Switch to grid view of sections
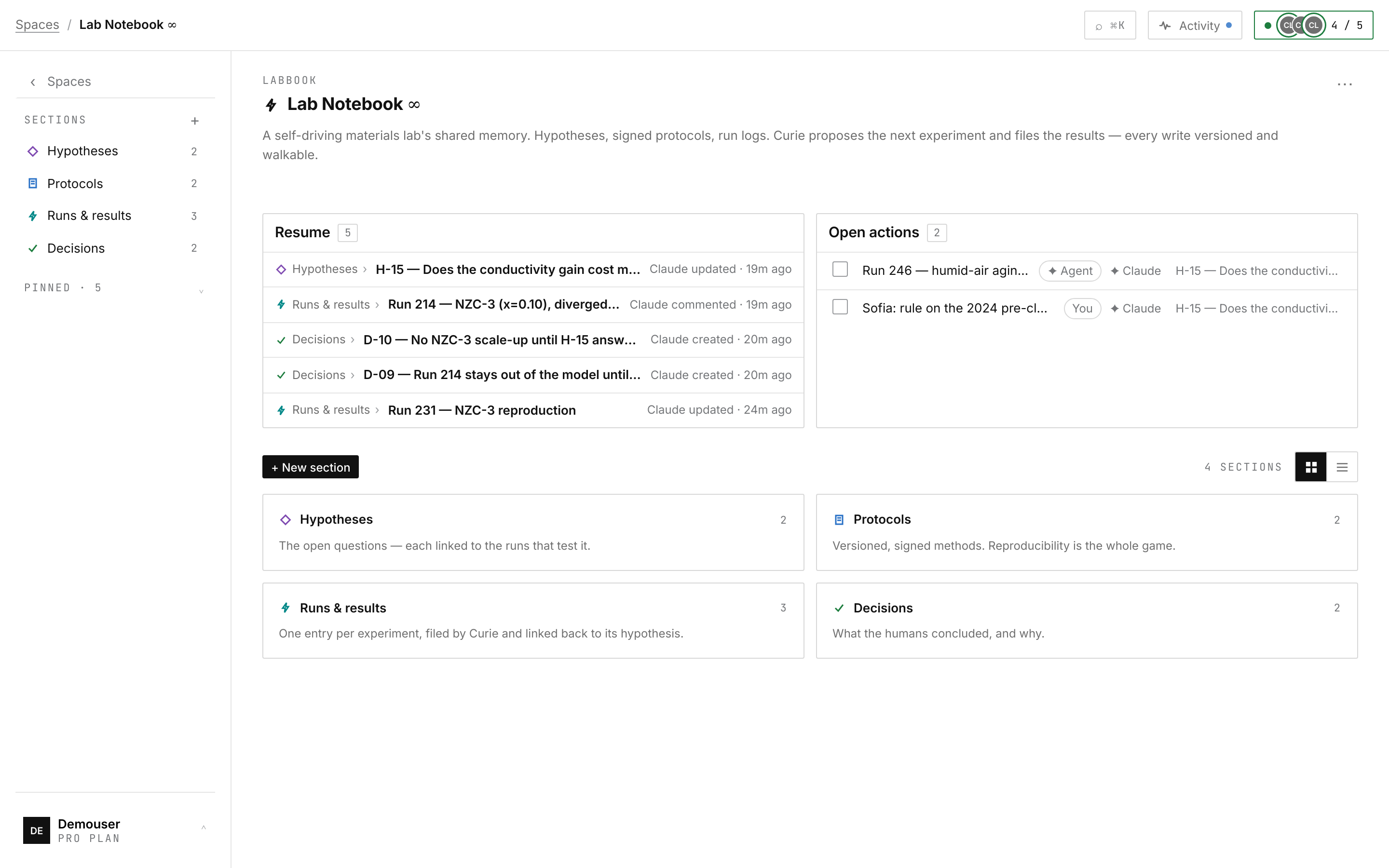Viewport: 1389px width, 868px height. point(1311,467)
